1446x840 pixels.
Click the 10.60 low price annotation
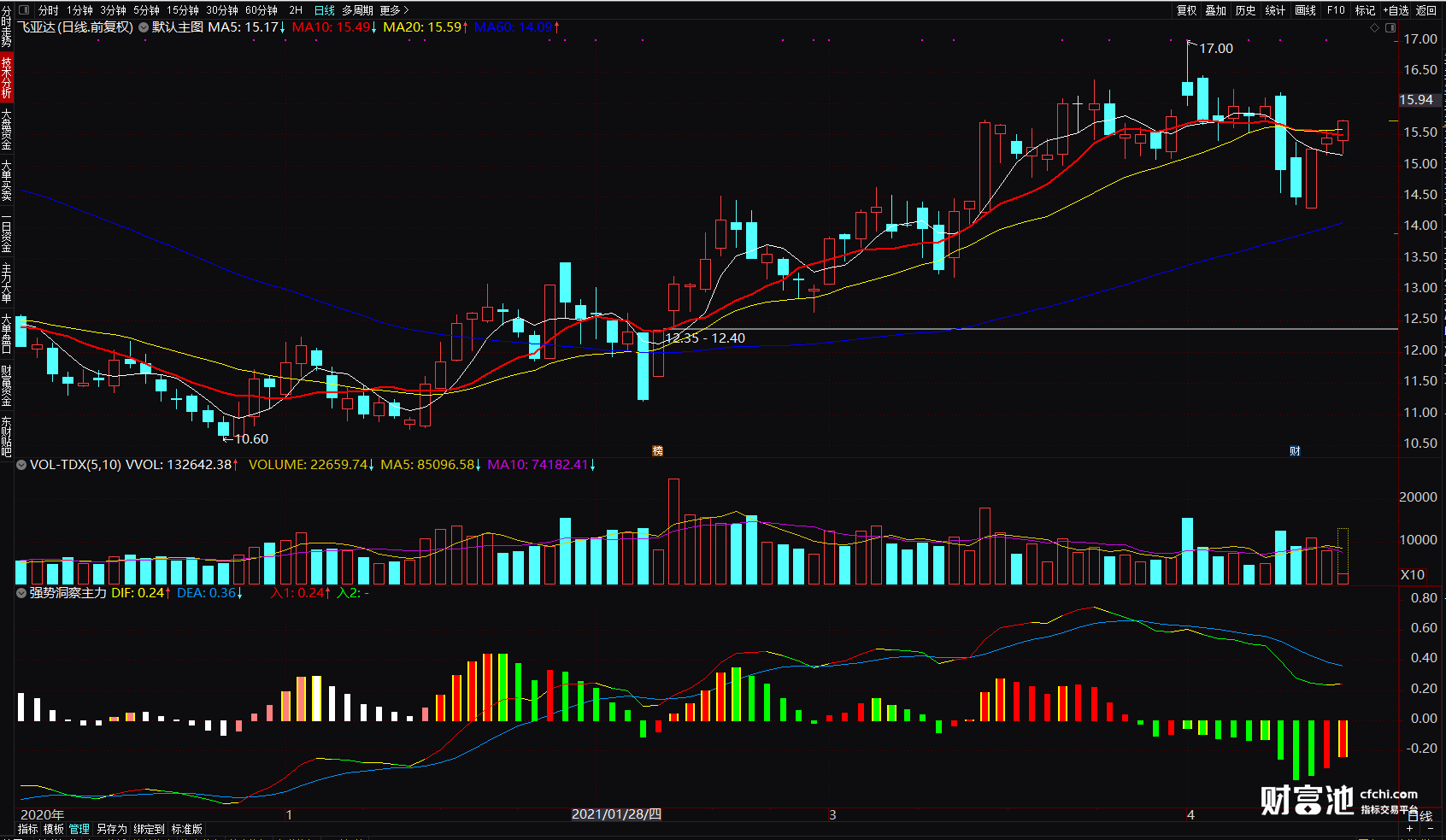point(251,439)
